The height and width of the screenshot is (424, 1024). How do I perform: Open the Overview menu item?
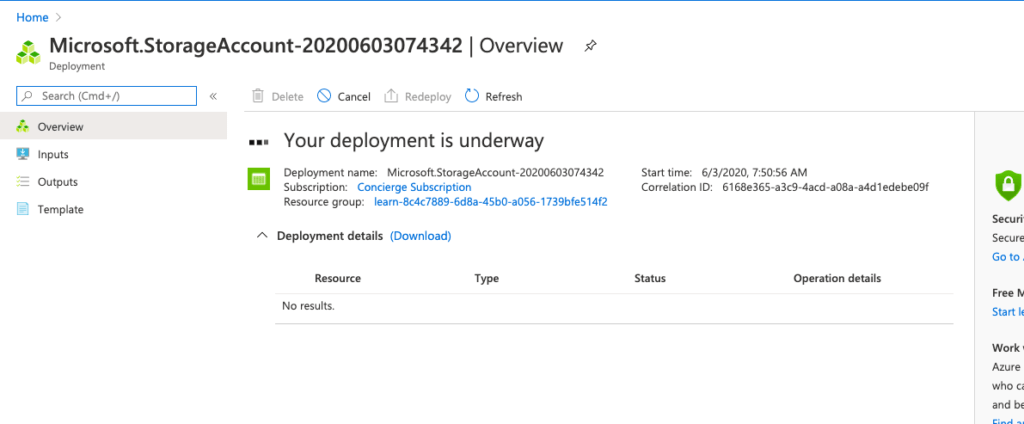click(x=60, y=127)
